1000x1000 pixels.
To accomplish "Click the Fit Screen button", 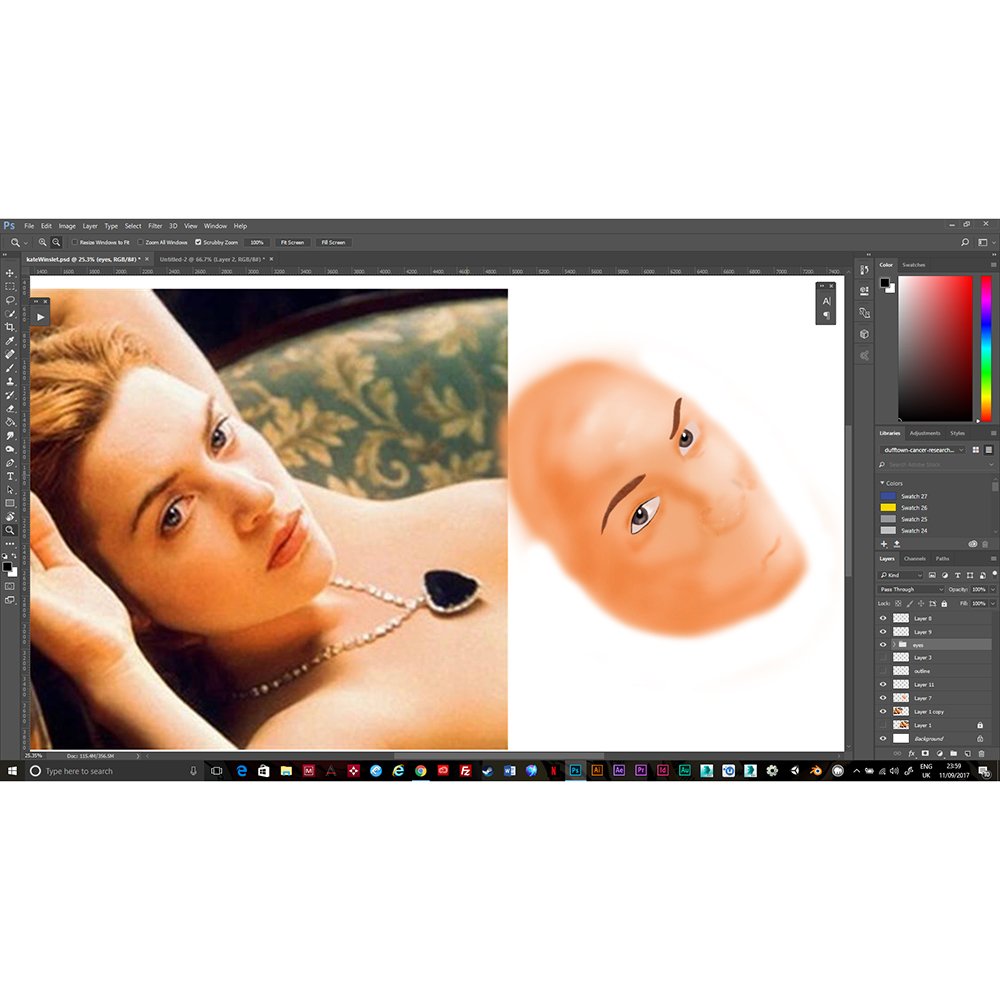I will [x=292, y=242].
